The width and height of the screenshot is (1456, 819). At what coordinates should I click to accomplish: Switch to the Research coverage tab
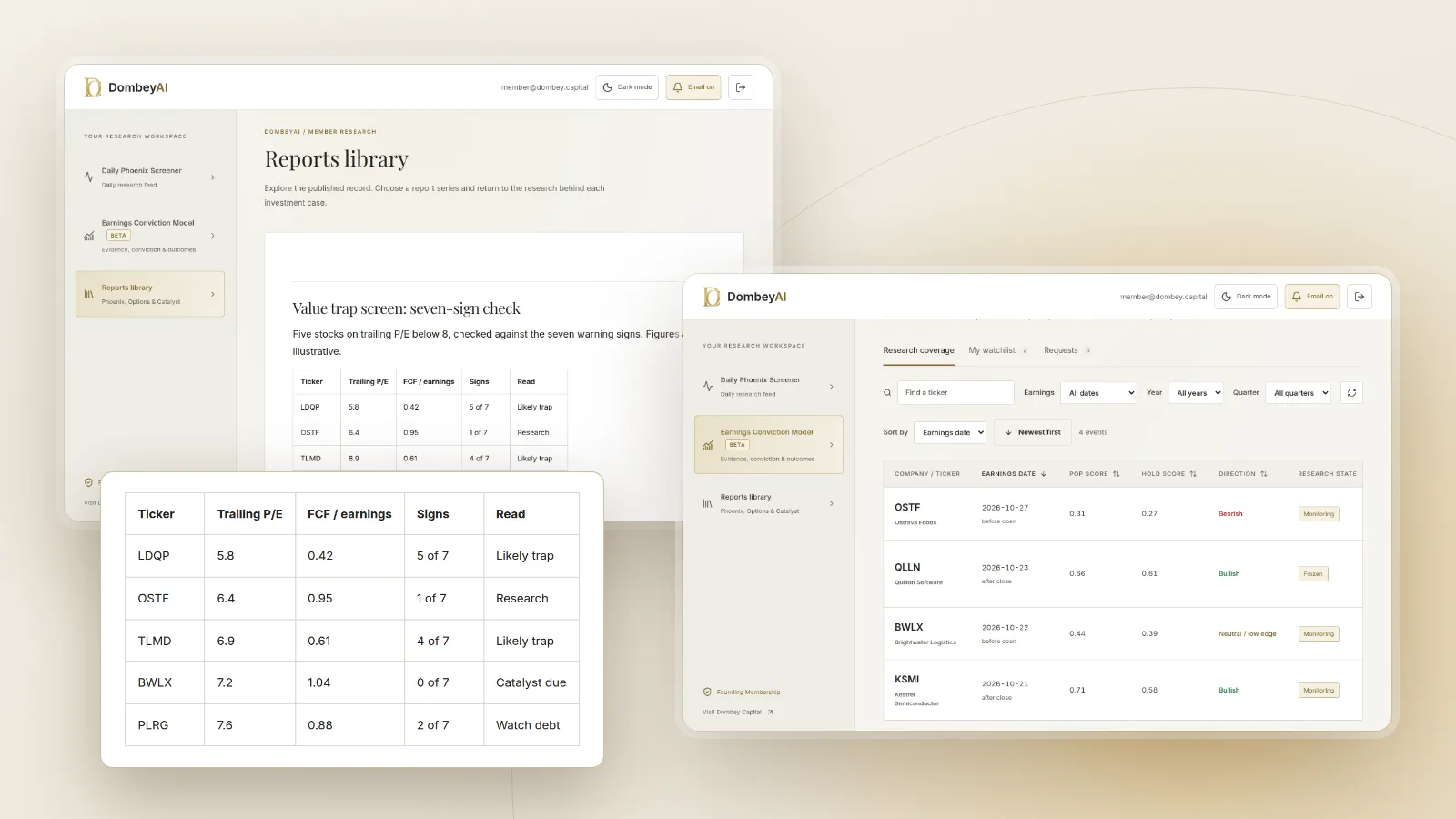click(918, 350)
